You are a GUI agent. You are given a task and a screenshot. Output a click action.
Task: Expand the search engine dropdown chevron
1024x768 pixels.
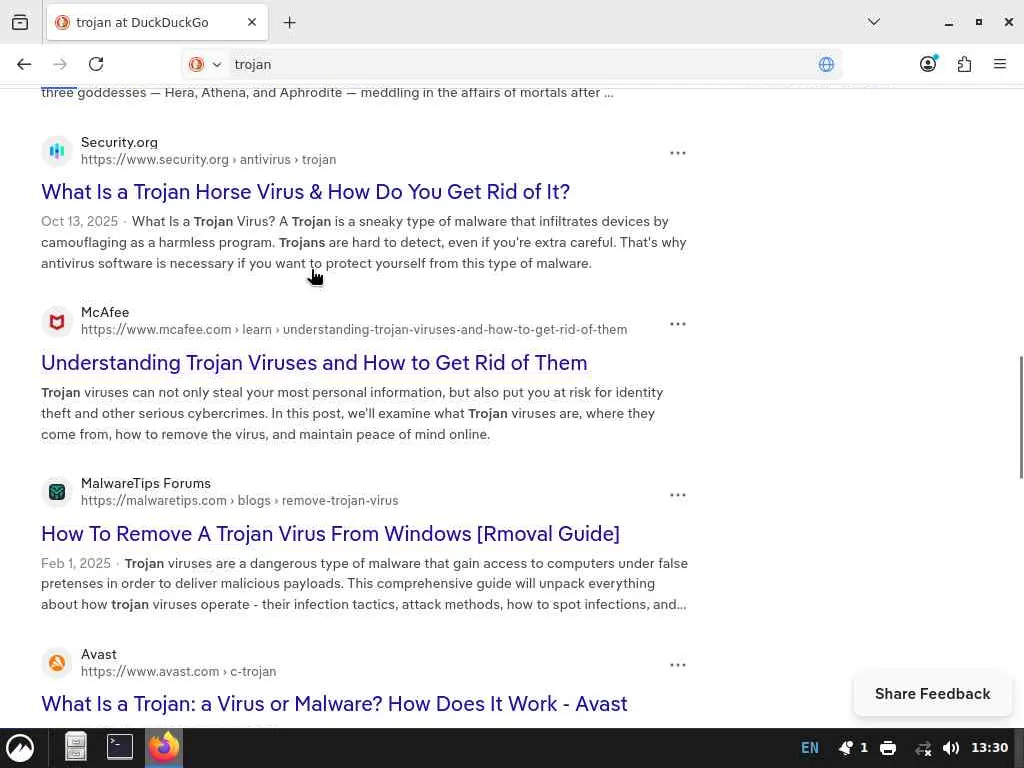click(x=217, y=65)
